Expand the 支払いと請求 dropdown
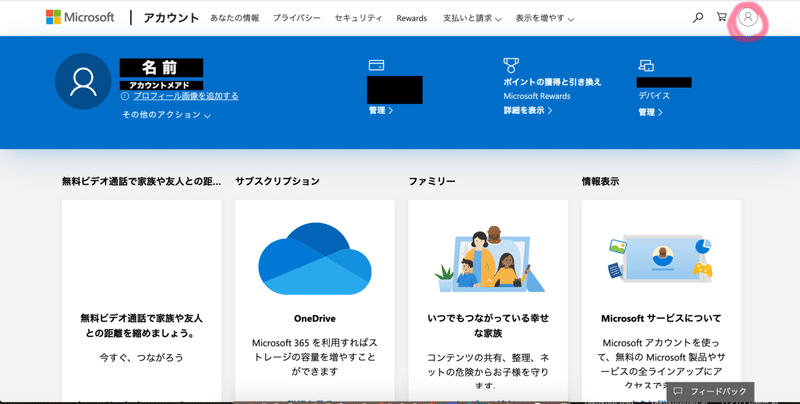Viewport: 800px width, 404px height. pyautogui.click(x=472, y=18)
